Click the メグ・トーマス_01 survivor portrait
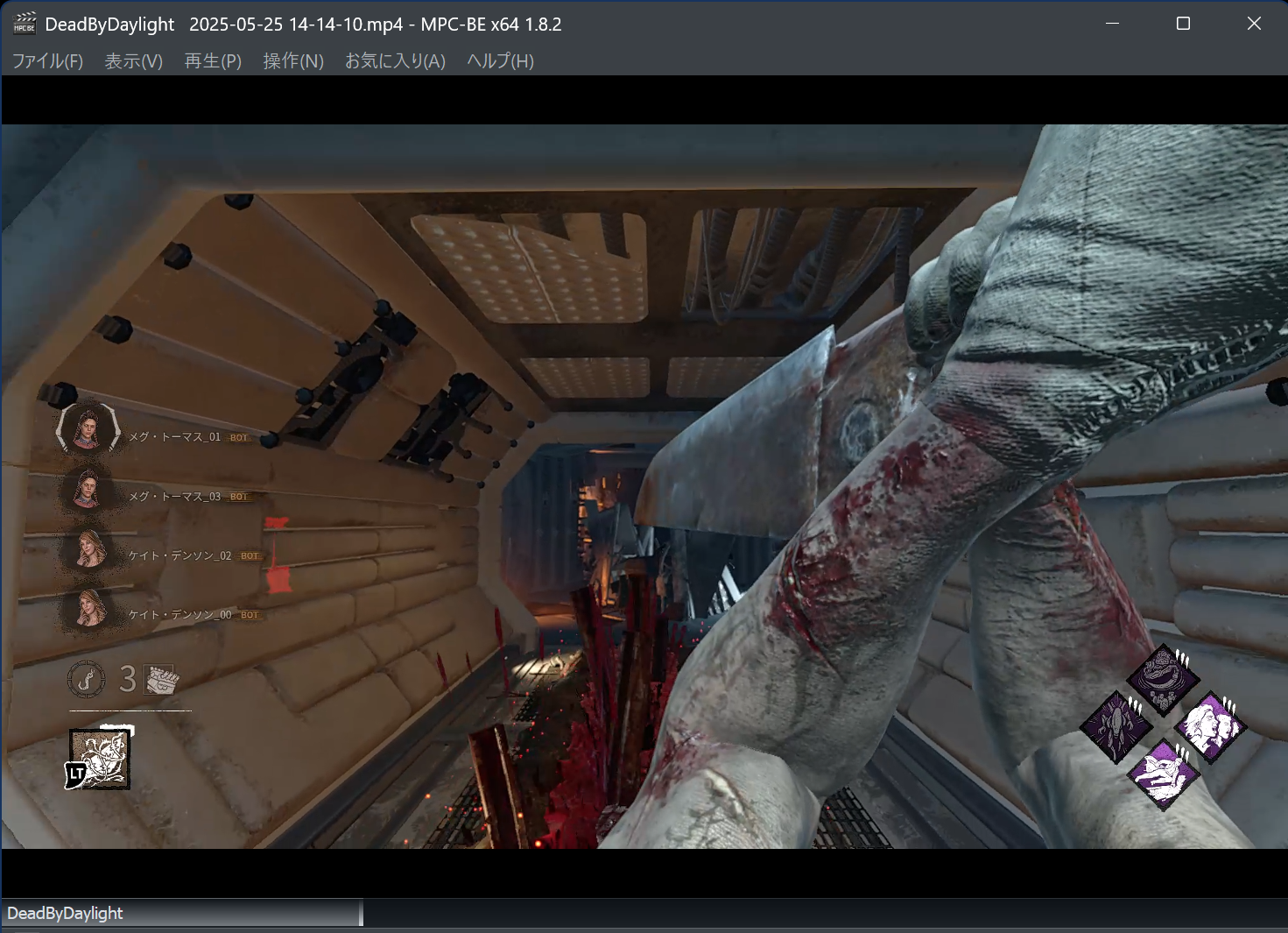 pyautogui.click(x=88, y=429)
